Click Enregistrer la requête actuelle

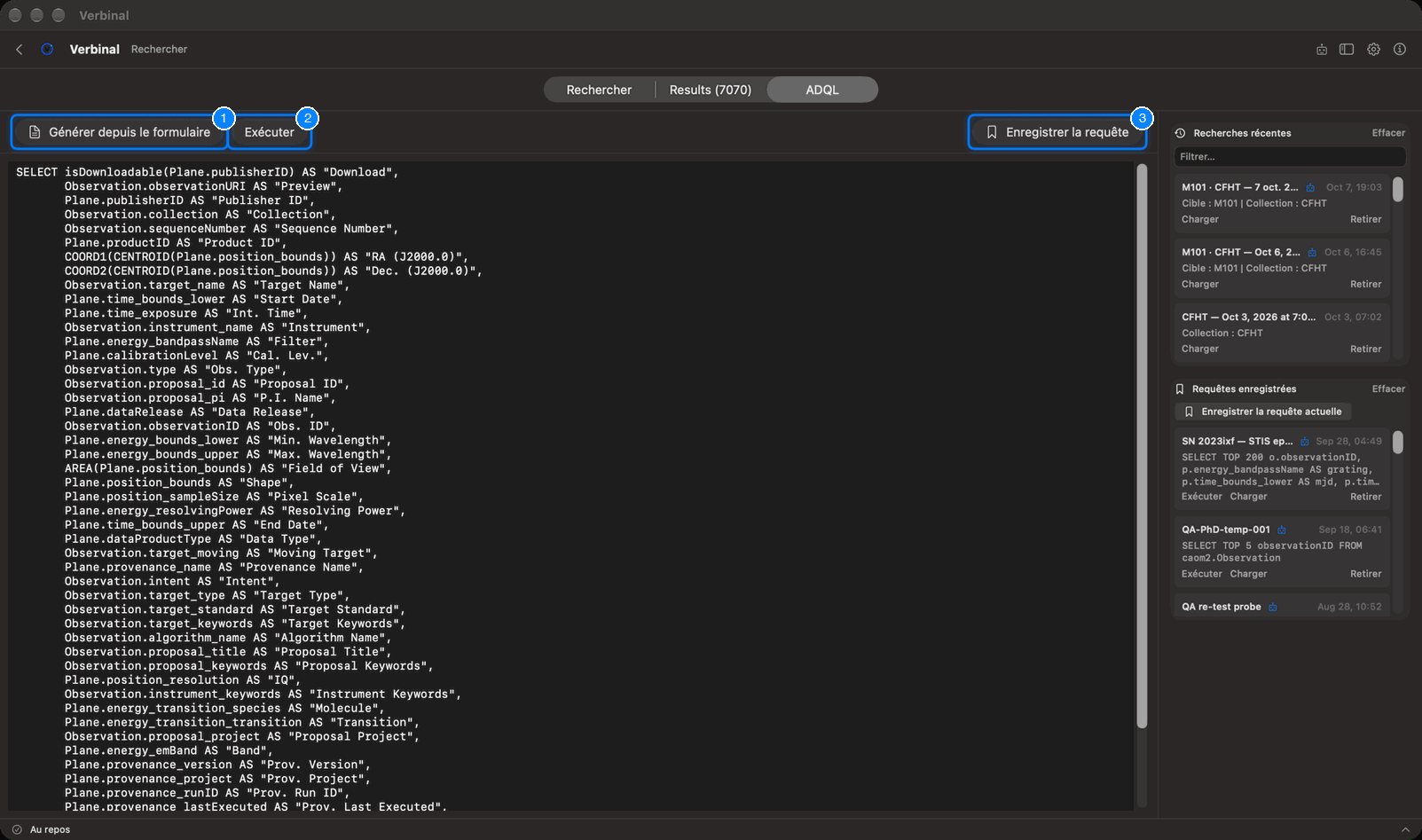pos(1263,412)
